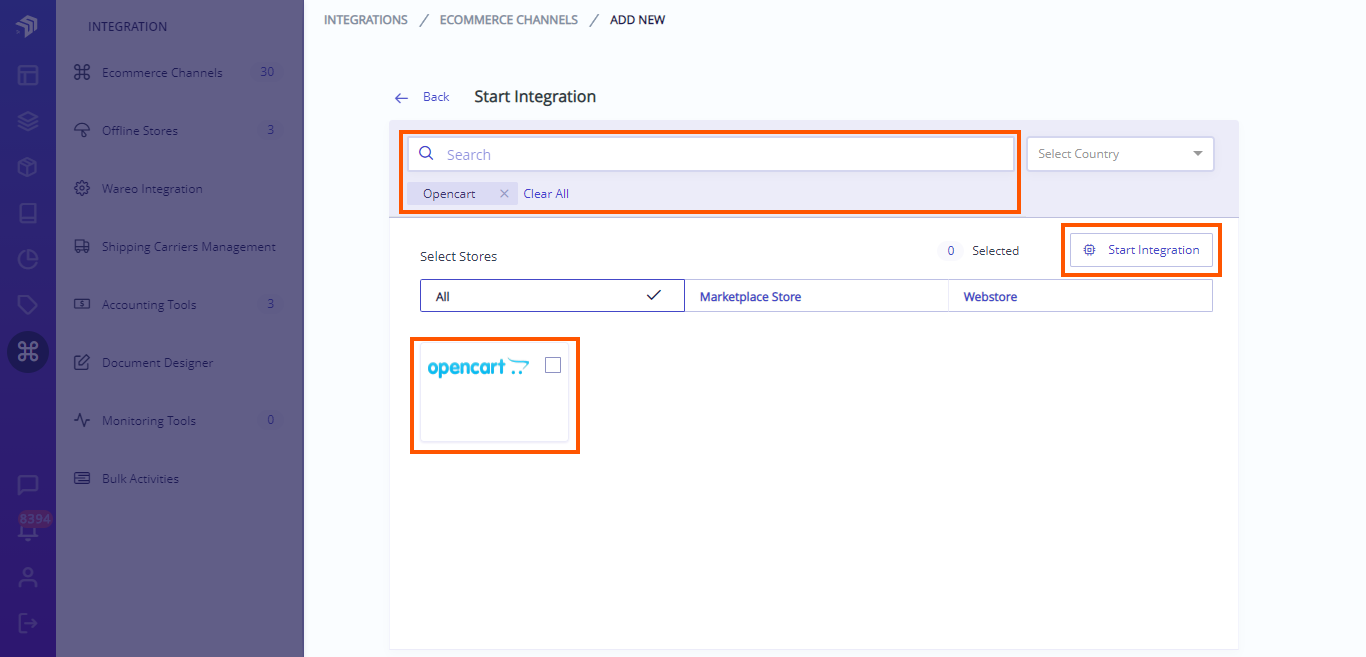The height and width of the screenshot is (657, 1366).
Task: Click the logout icon in sidebar
Action: (x=28, y=623)
